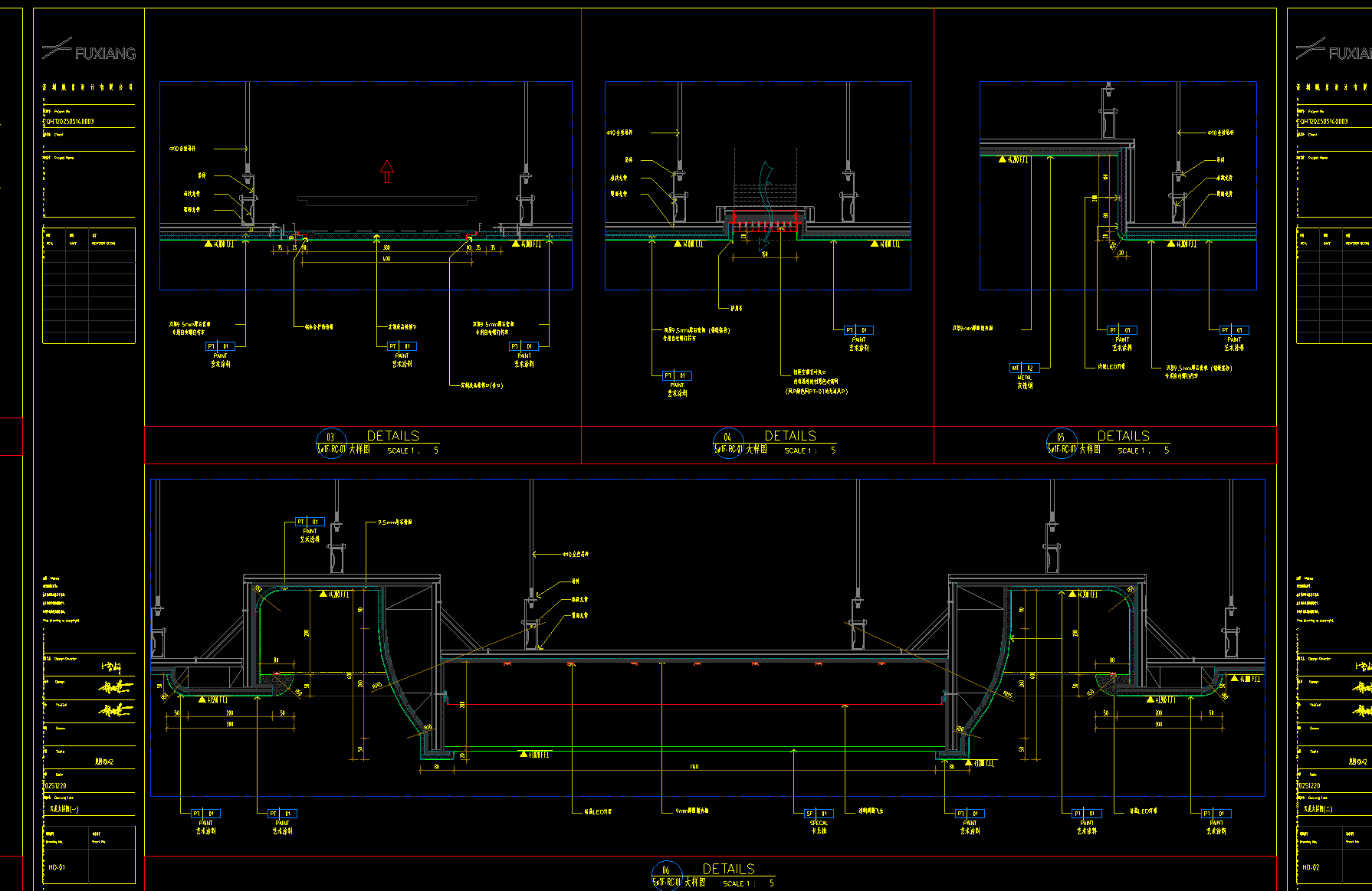Select the PT 01 tag above detail 06 ceiling

[310, 522]
